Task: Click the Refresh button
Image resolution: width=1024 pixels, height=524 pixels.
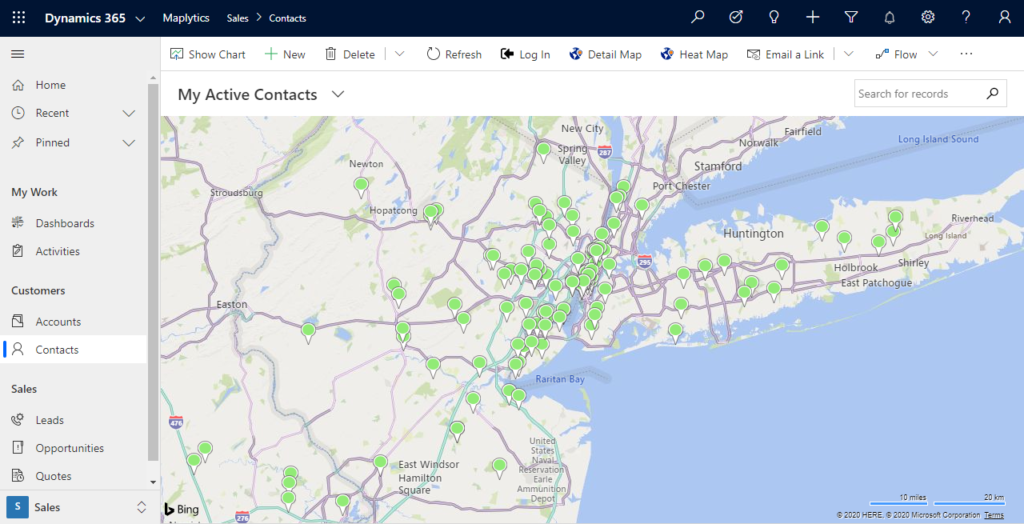Action: pyautogui.click(x=454, y=54)
